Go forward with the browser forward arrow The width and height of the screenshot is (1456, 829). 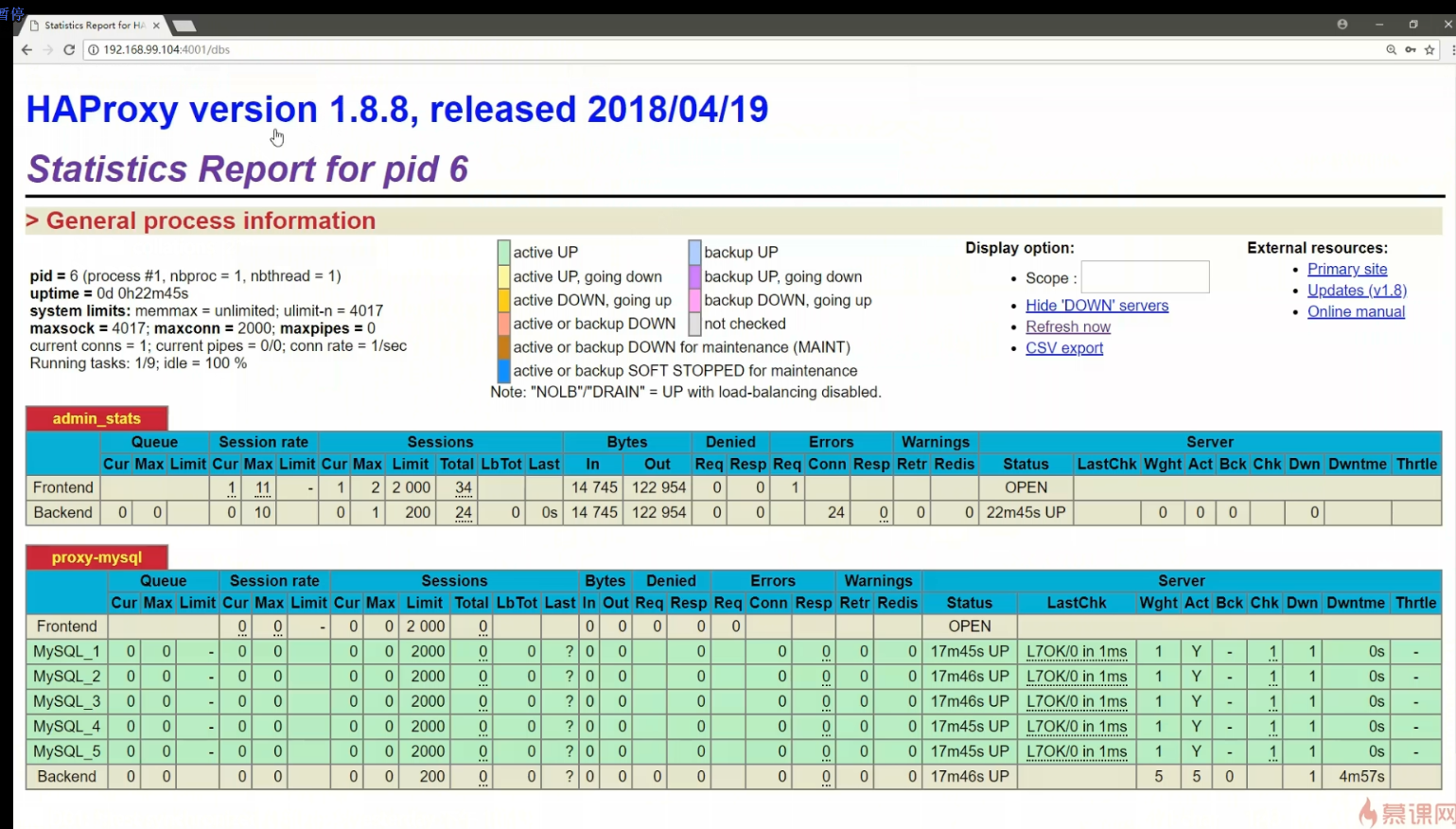47,49
